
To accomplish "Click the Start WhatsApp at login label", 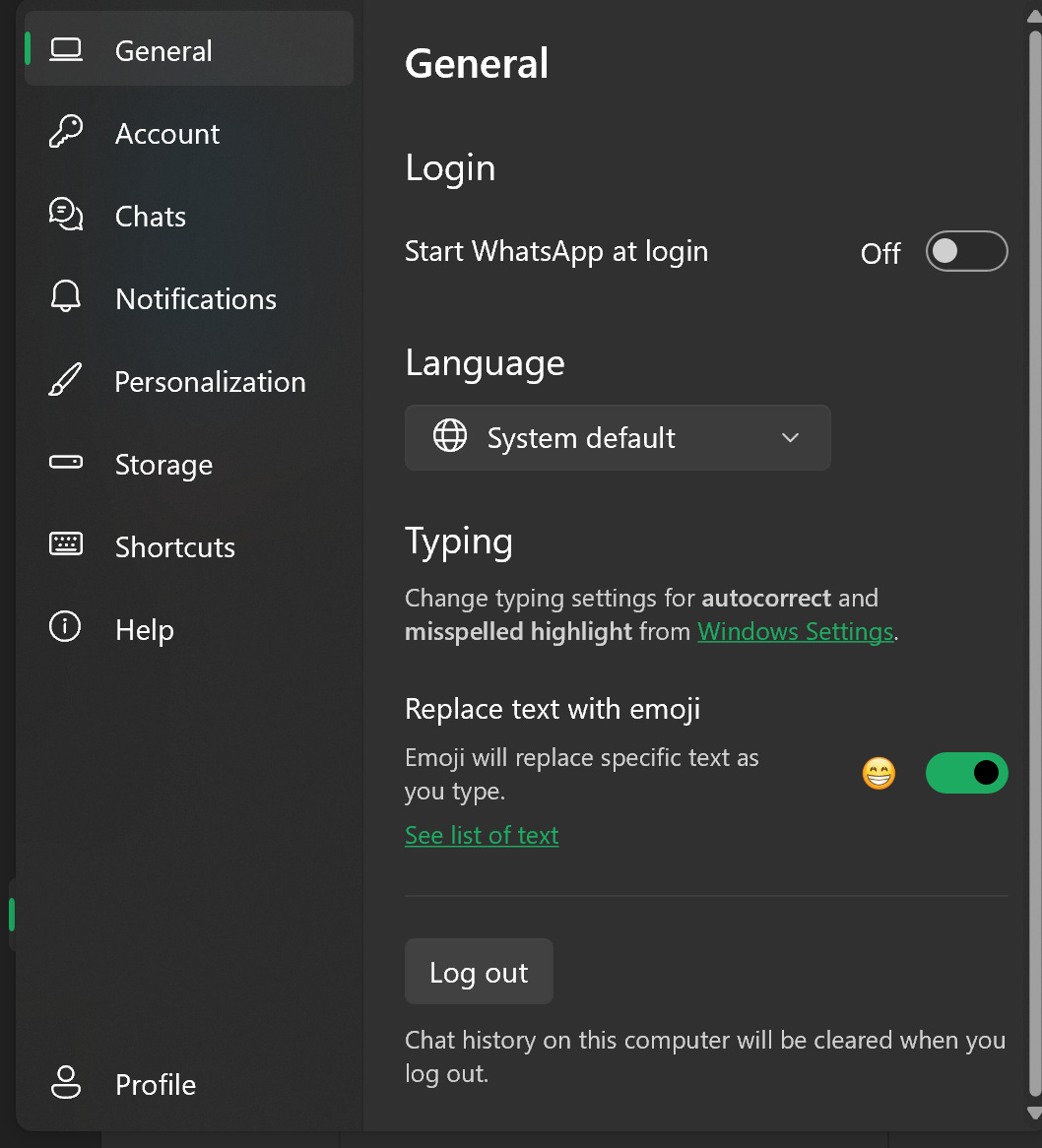I will click(556, 251).
